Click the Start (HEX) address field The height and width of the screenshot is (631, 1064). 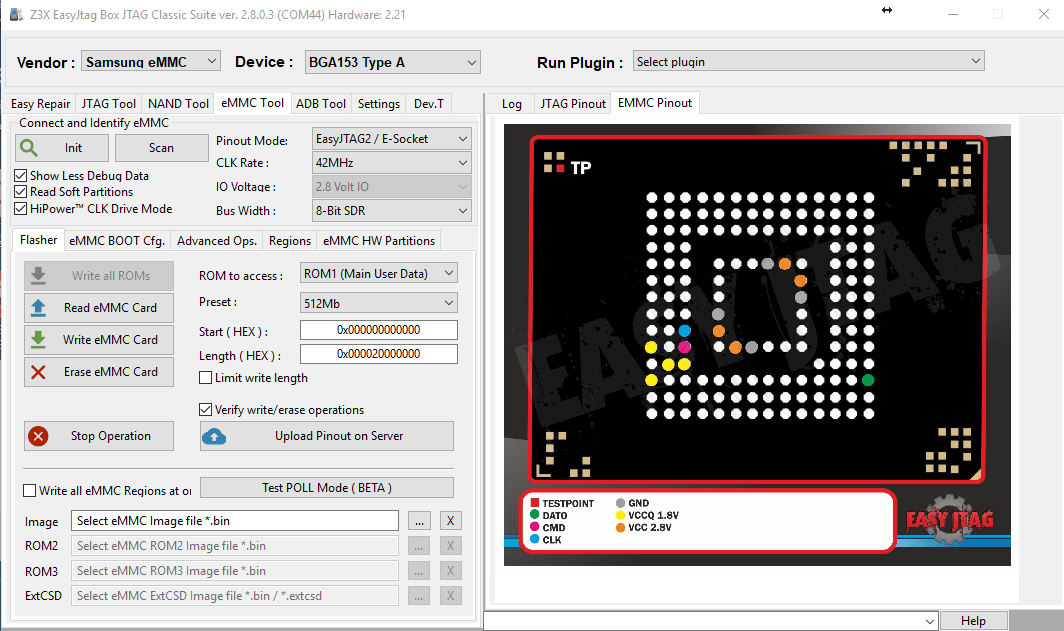(378, 330)
